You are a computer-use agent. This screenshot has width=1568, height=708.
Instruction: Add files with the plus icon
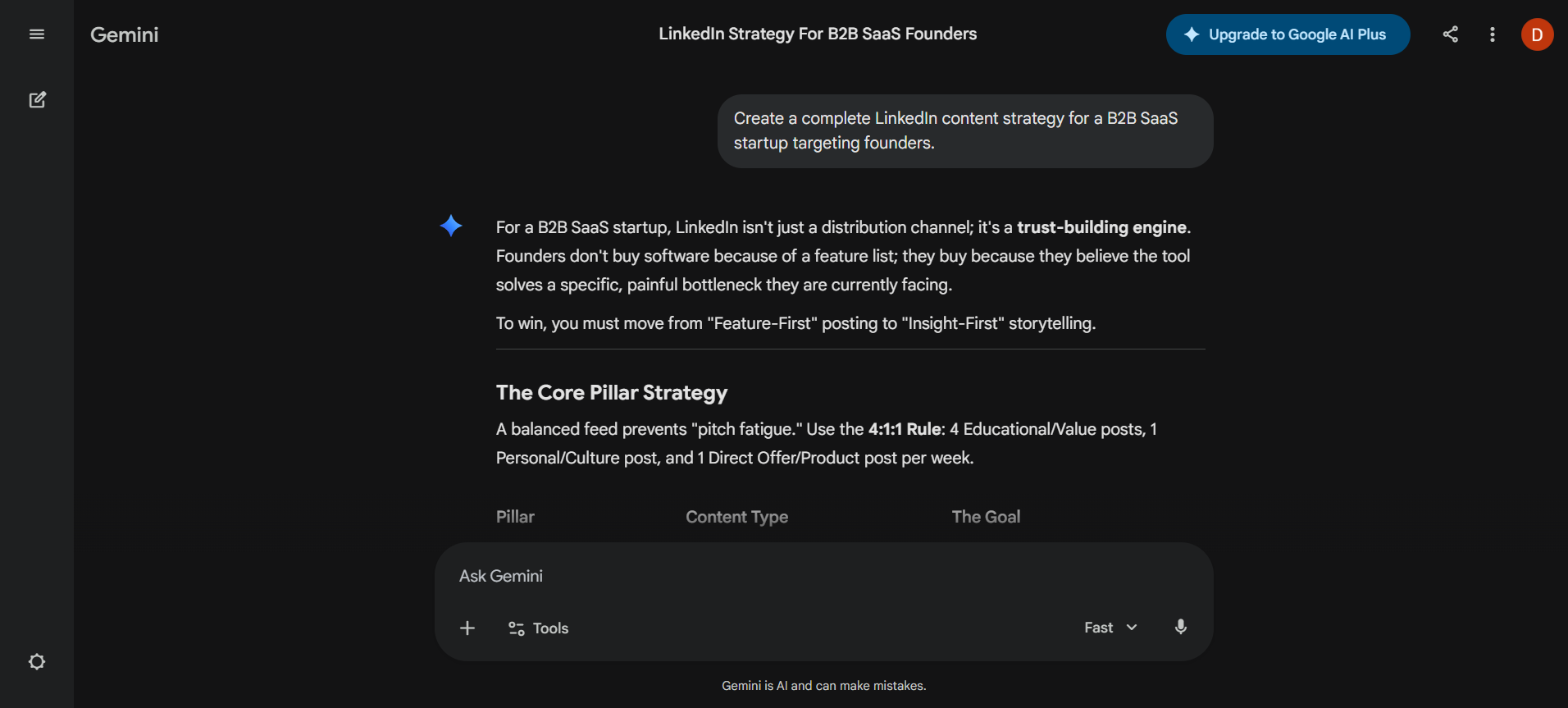tap(467, 628)
